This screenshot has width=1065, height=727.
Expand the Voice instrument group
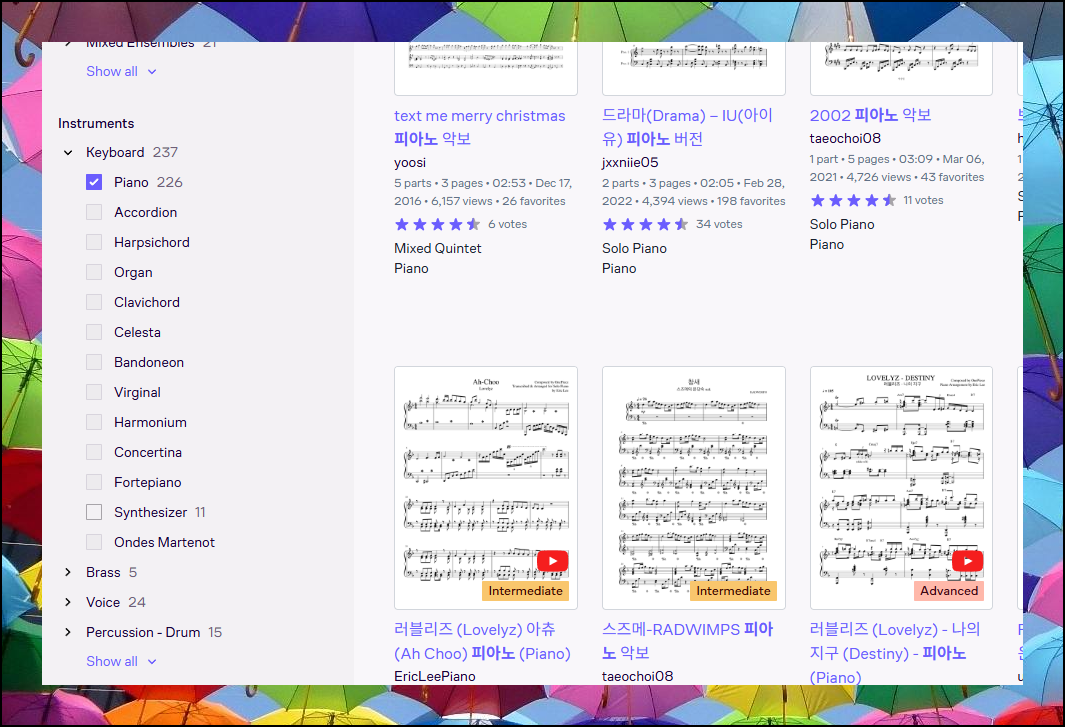pos(68,602)
